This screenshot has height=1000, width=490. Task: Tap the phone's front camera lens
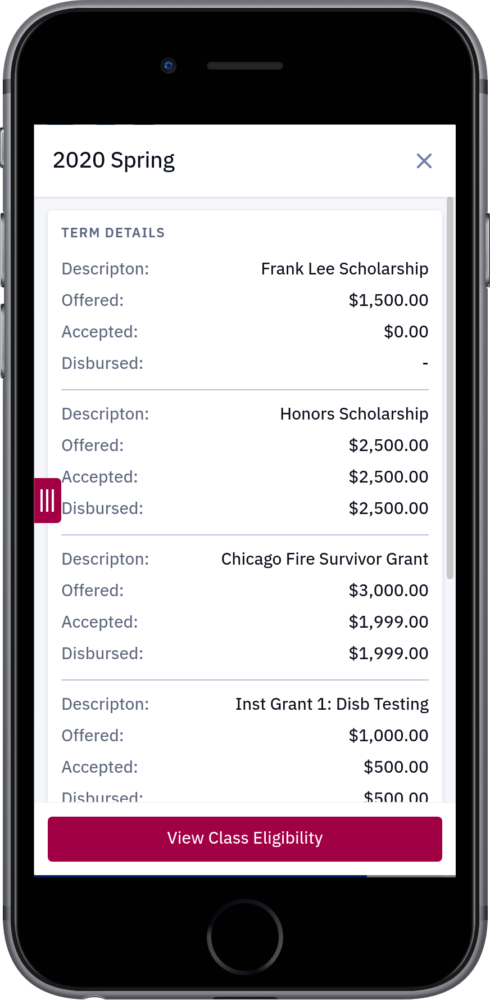[x=168, y=65]
